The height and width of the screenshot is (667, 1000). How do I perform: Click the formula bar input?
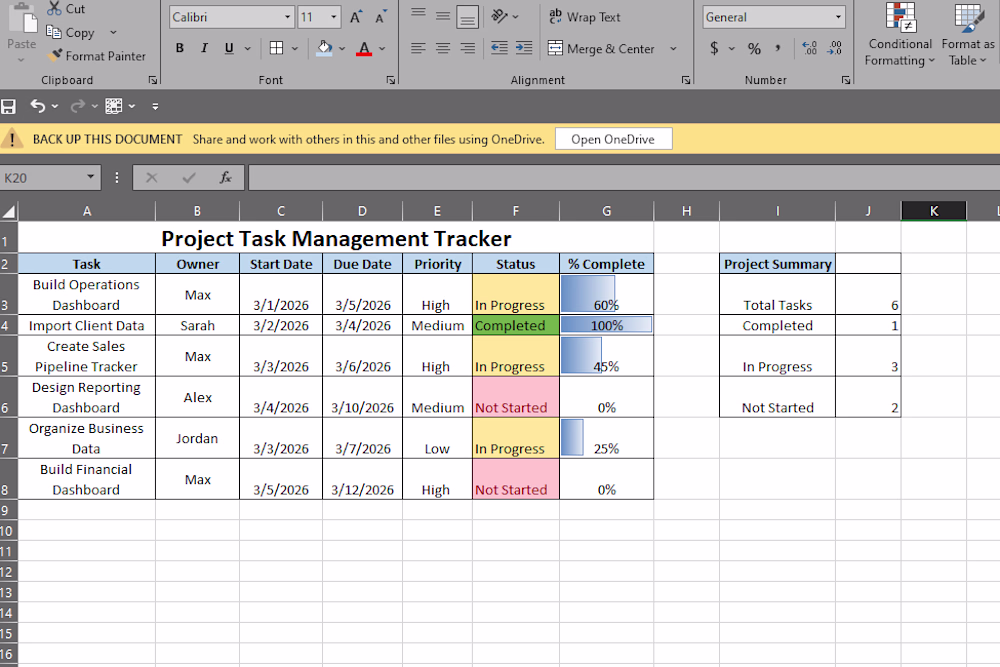tap(624, 178)
